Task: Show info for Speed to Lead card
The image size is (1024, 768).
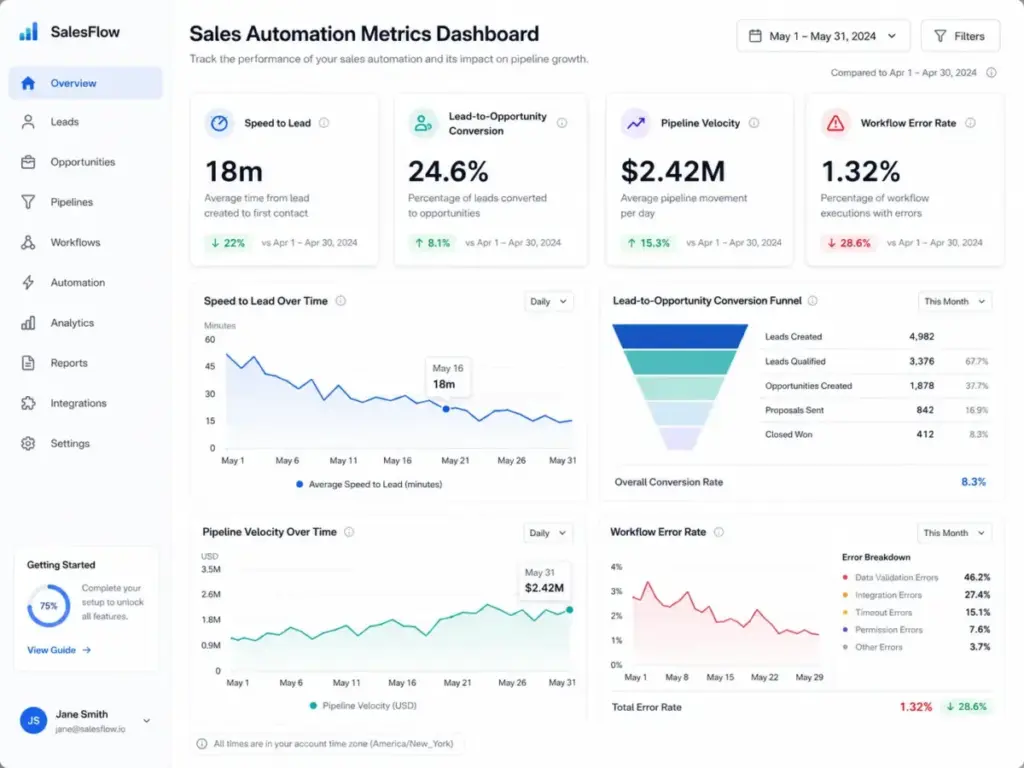Action: [324, 123]
